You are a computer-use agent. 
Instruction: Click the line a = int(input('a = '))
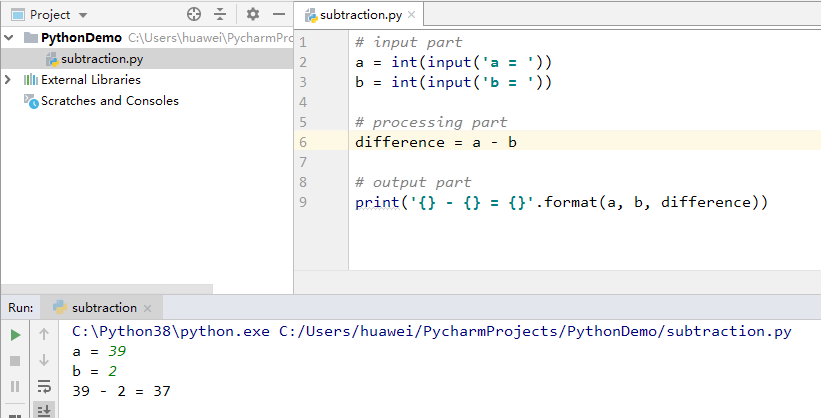(x=453, y=62)
